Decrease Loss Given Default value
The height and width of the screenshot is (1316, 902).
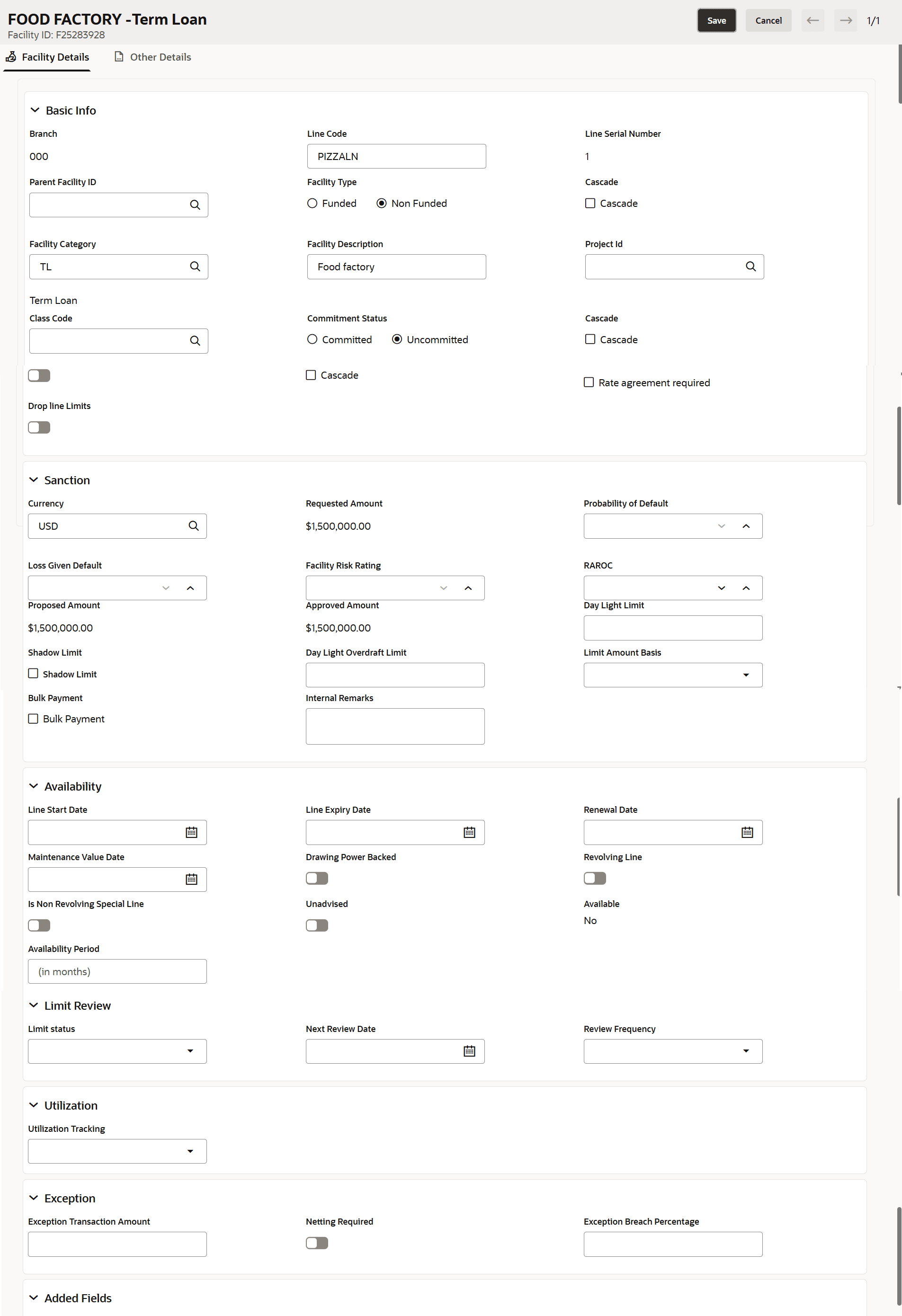(166, 588)
